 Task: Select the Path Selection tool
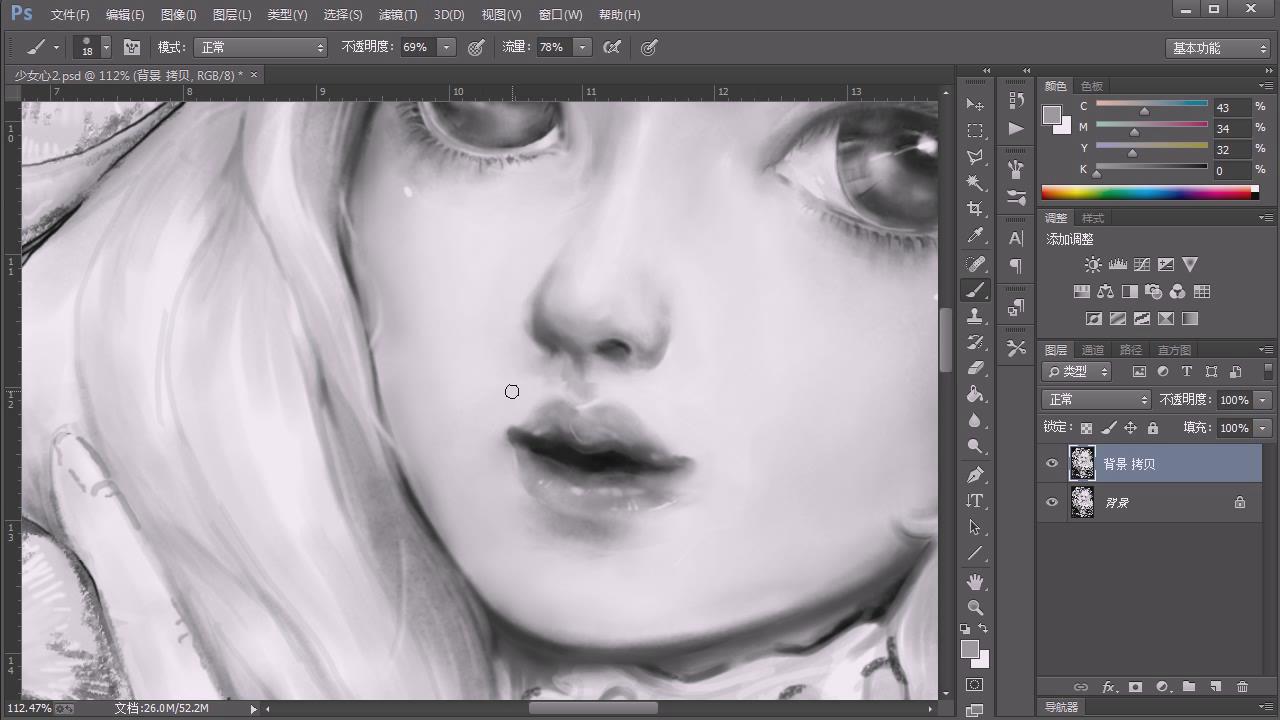(975, 527)
